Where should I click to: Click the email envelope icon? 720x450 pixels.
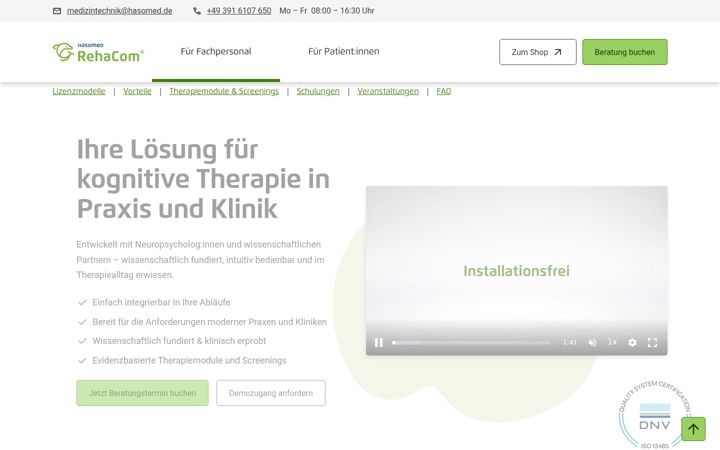[x=57, y=11]
